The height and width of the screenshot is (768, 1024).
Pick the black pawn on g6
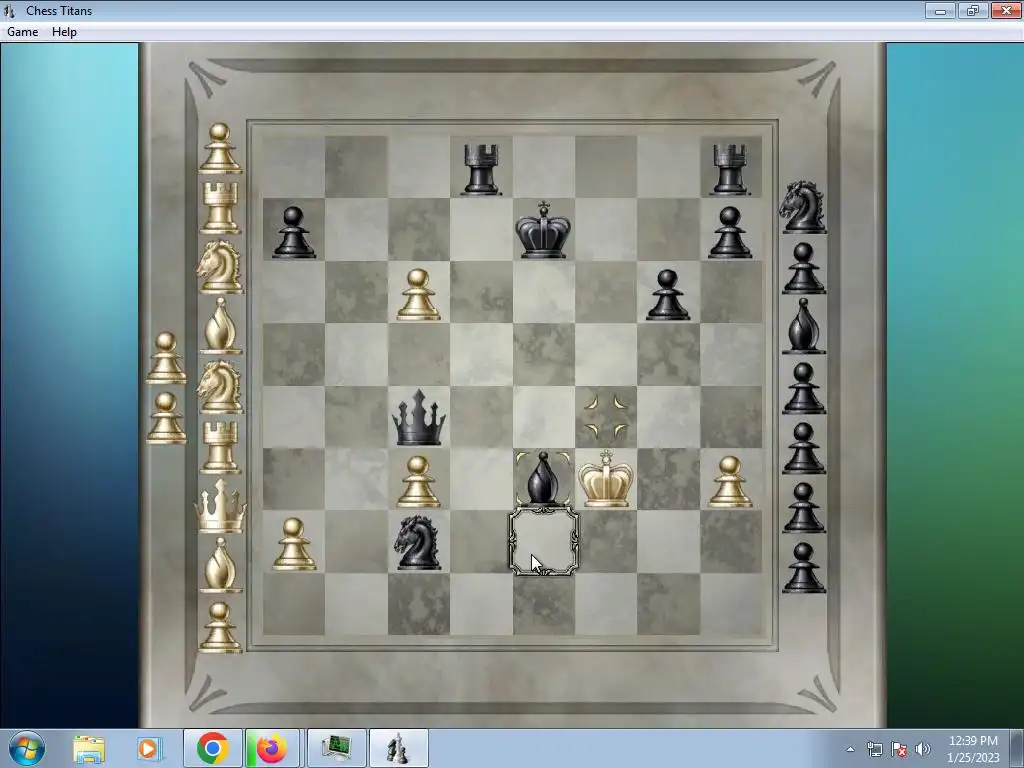(668, 295)
